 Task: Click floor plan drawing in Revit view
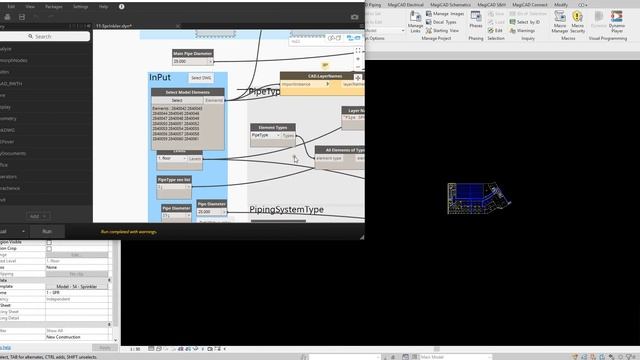coord(478,198)
